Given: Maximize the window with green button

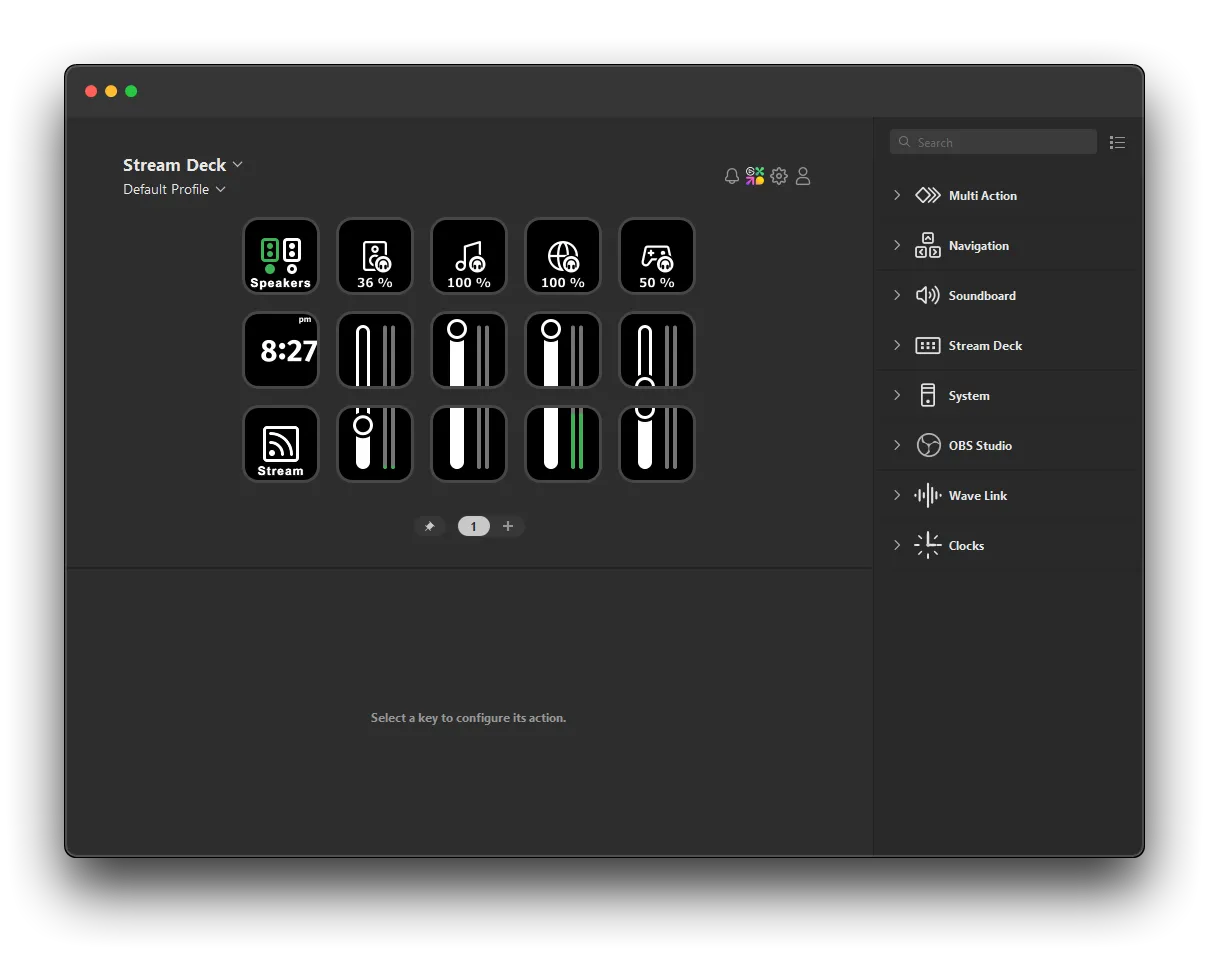Looking at the screenshot, I should pyautogui.click(x=131, y=91).
